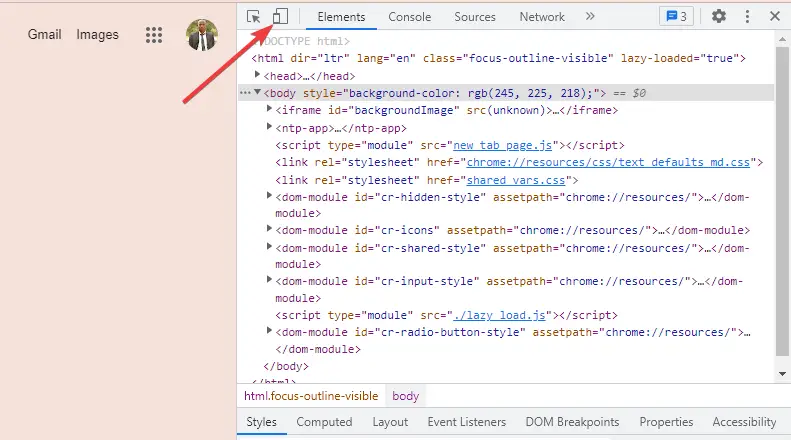791x440 pixels.
Task: Open the Properties pane tab
Action: [x=666, y=422]
